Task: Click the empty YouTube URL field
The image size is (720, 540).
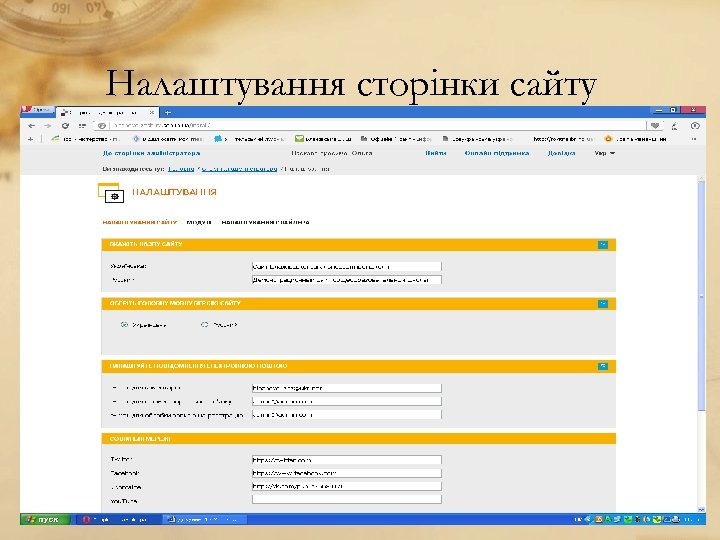Action: point(347,500)
